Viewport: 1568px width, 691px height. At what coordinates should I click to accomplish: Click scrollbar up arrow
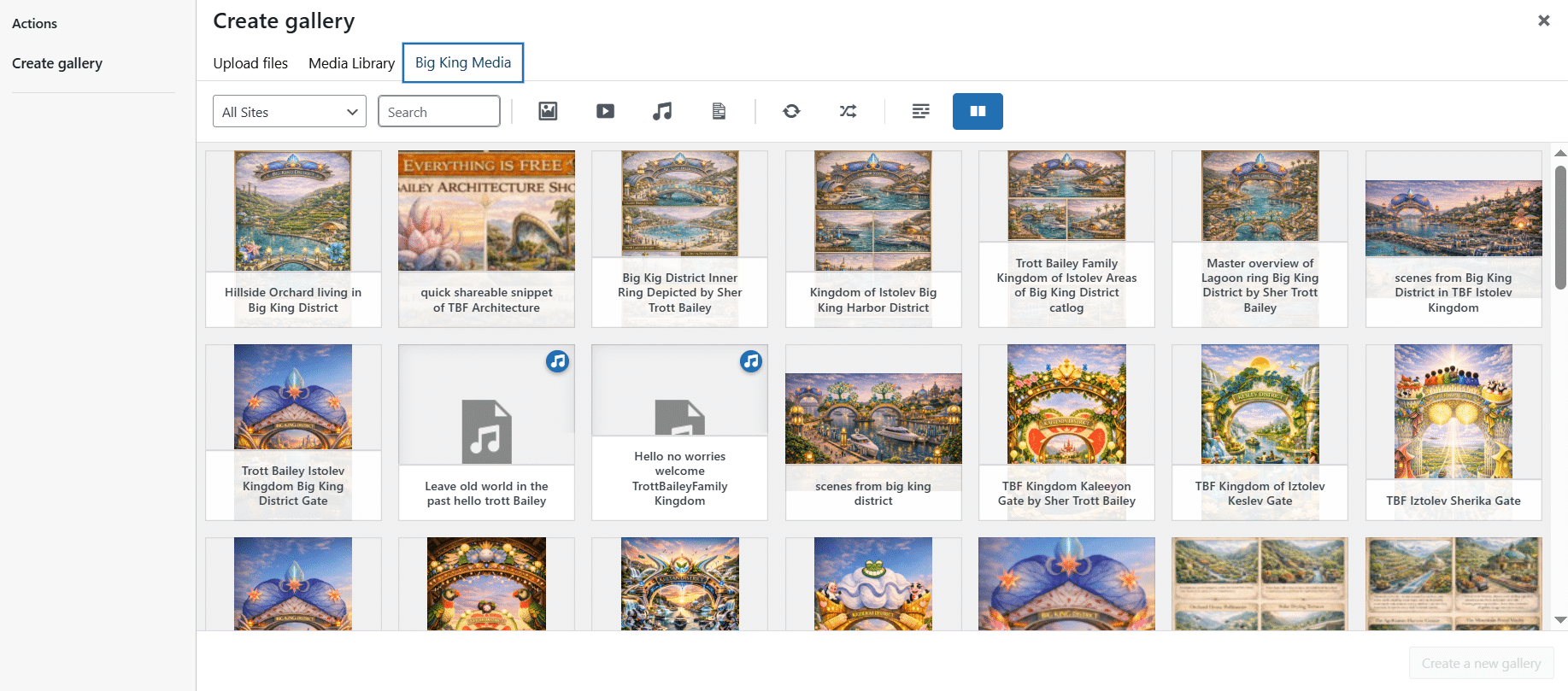click(x=1560, y=154)
